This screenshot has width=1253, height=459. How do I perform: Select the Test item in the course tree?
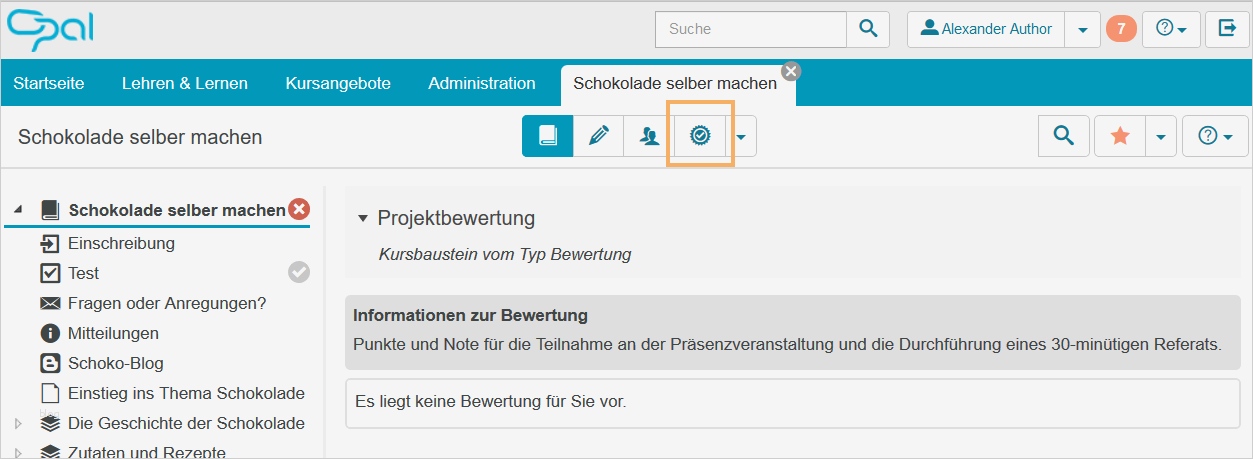(83, 273)
